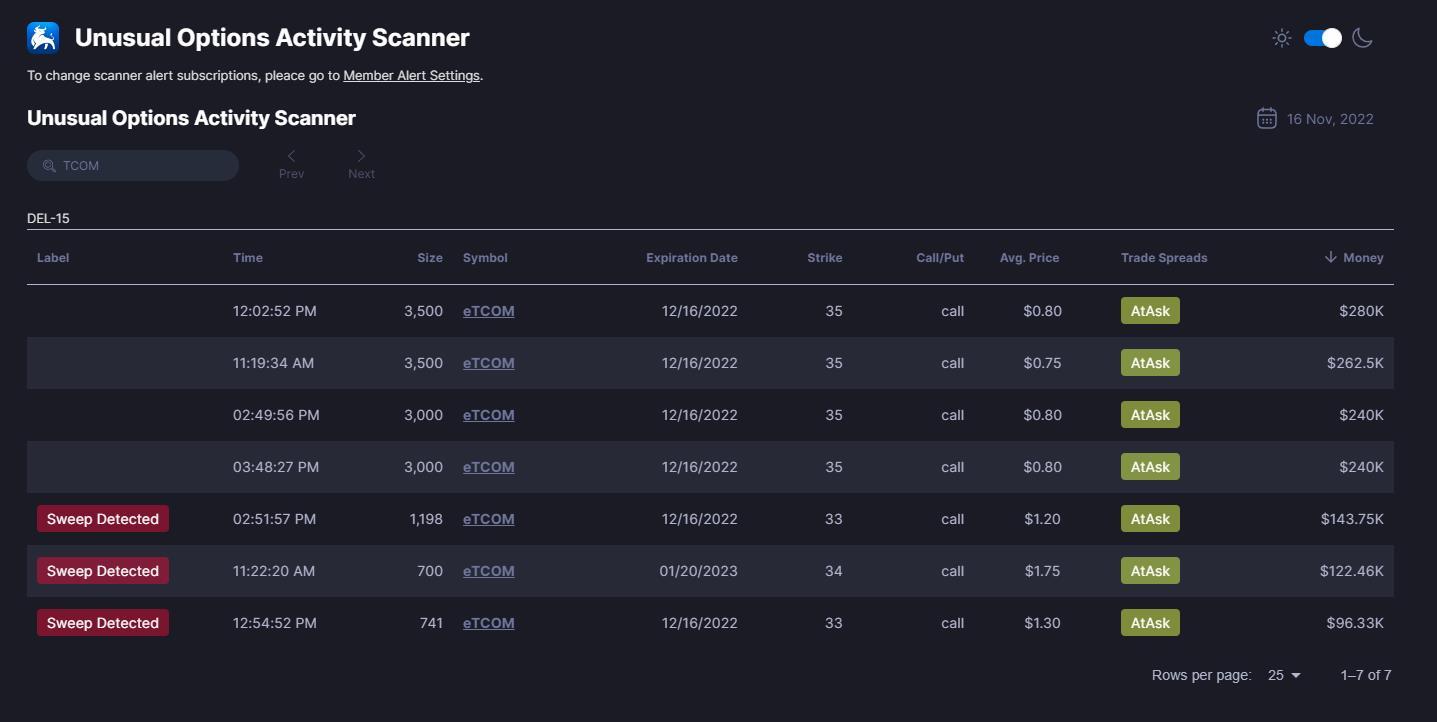Sort by the Strike column header
The width and height of the screenshot is (1437, 722).
coord(825,258)
